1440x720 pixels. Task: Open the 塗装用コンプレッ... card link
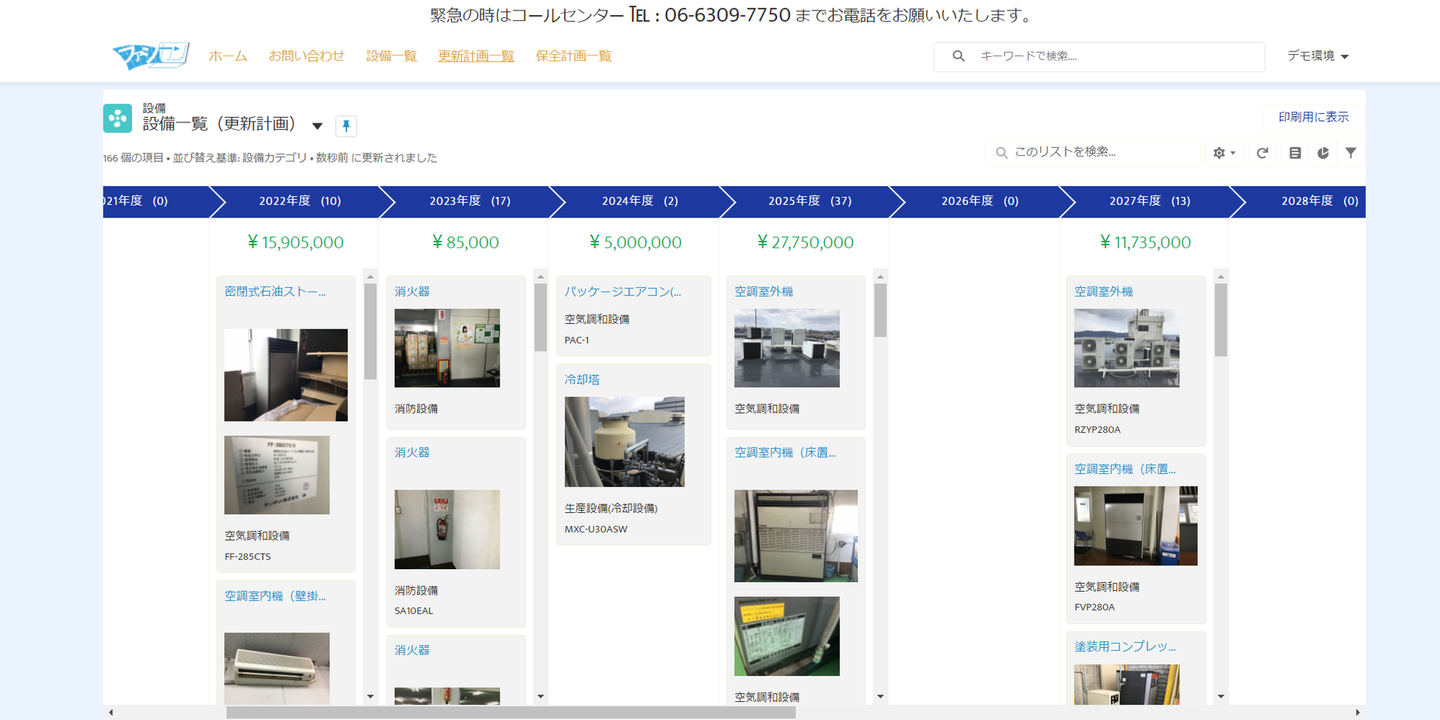(x=1125, y=647)
